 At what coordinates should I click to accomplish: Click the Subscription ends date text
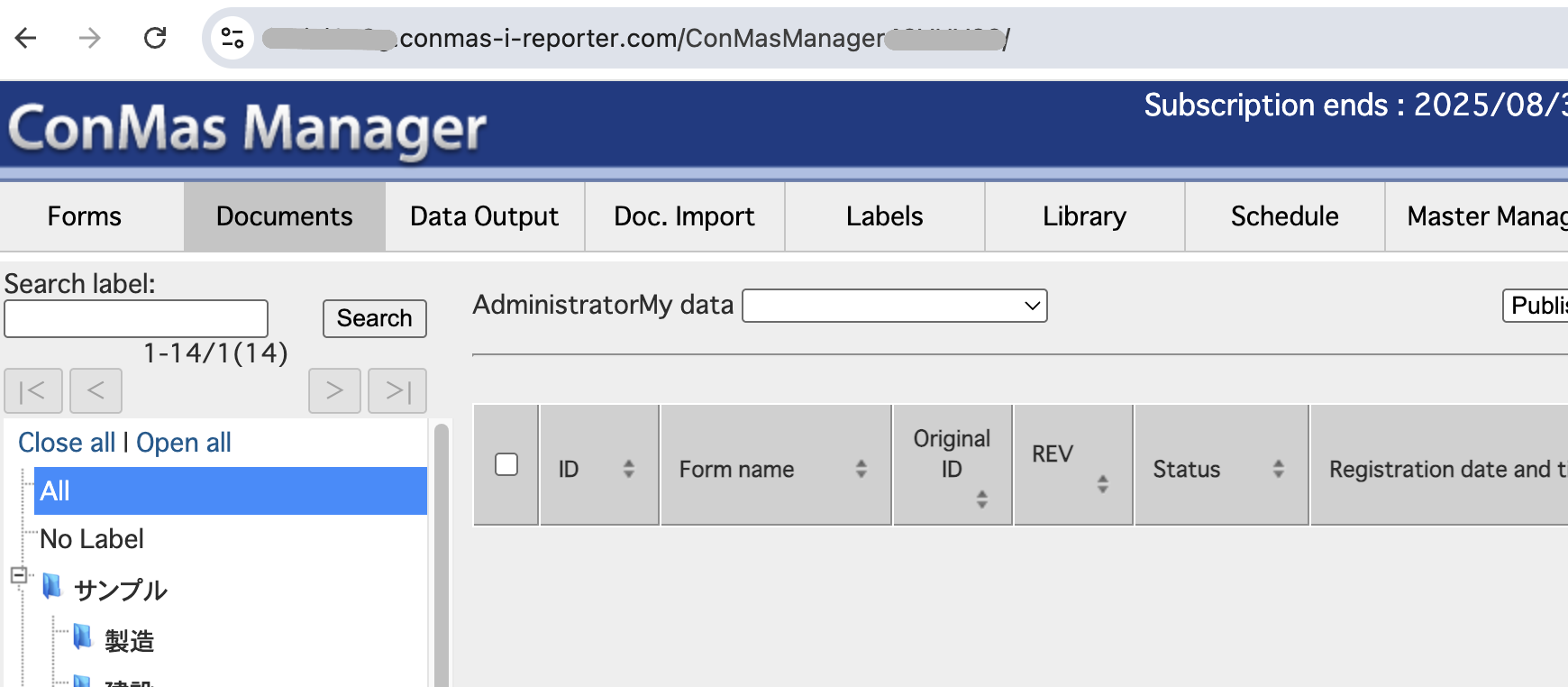pos(1356,105)
